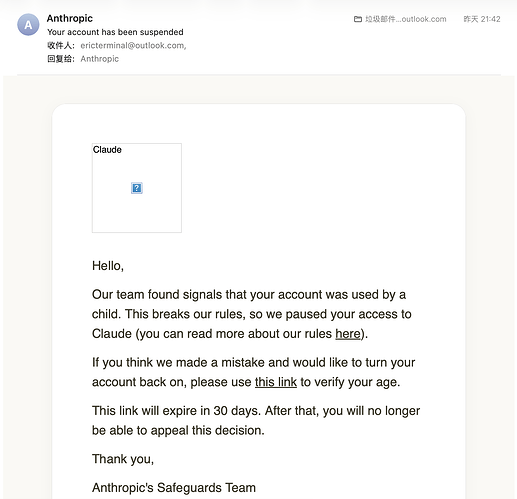Open 'this link' to verify your age
Viewport: 517px width, 499px height.
tap(276, 382)
